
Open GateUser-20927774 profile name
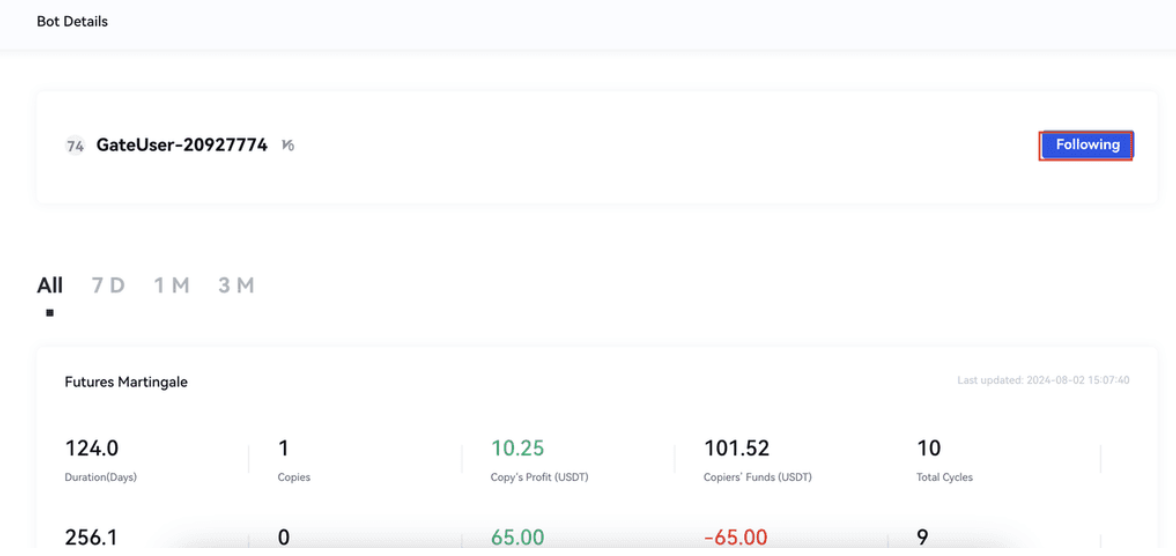click(182, 145)
